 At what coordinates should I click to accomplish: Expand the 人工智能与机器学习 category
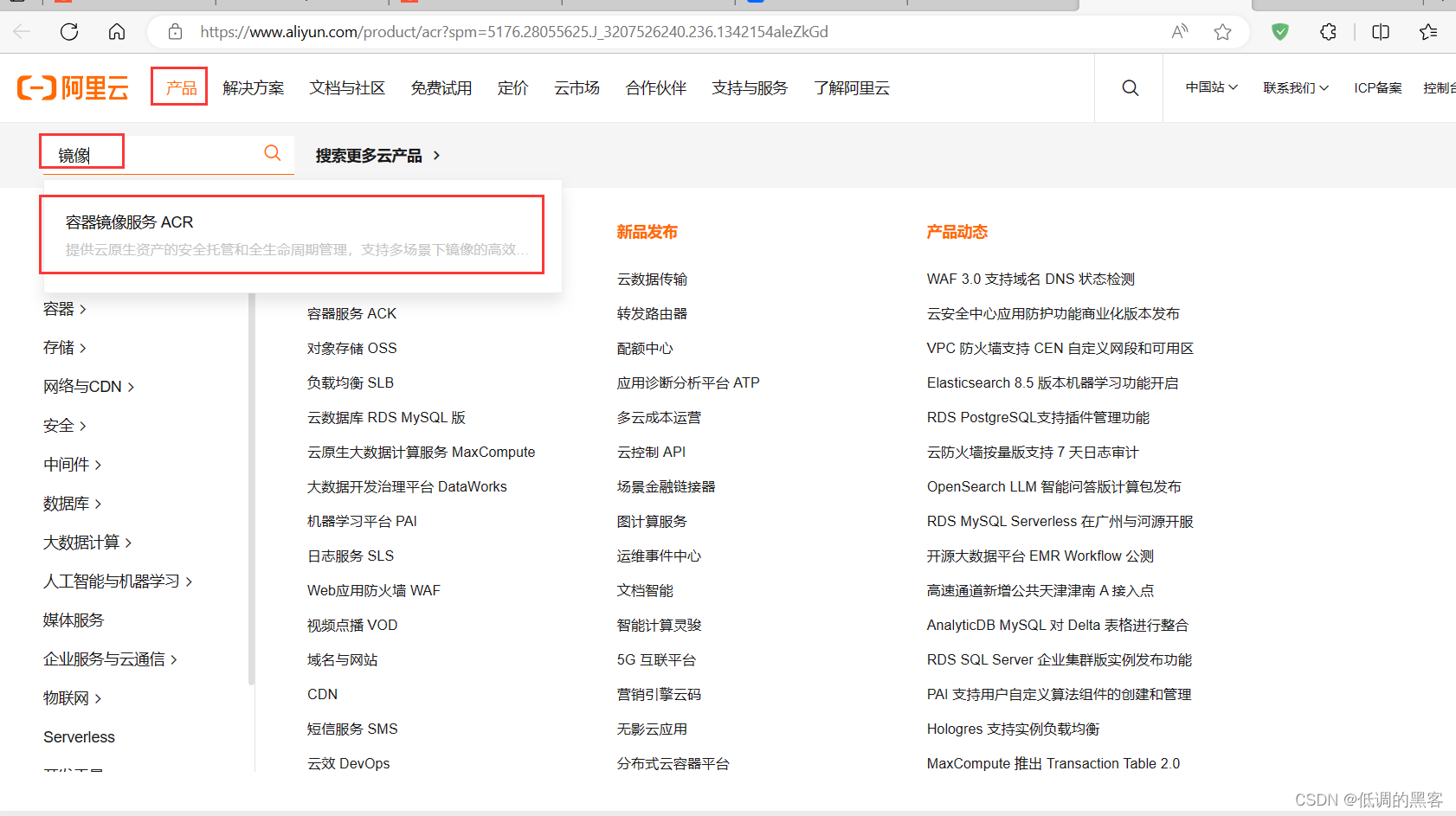tap(118, 581)
